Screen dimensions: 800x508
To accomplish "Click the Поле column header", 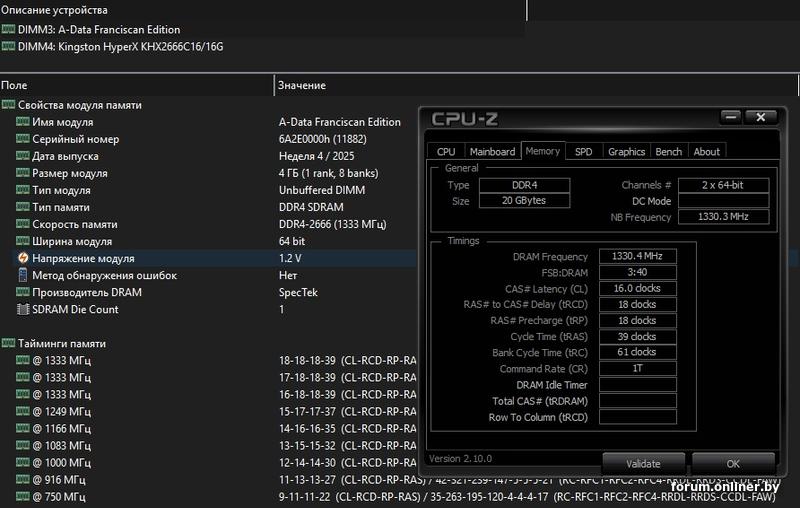I will point(137,85).
